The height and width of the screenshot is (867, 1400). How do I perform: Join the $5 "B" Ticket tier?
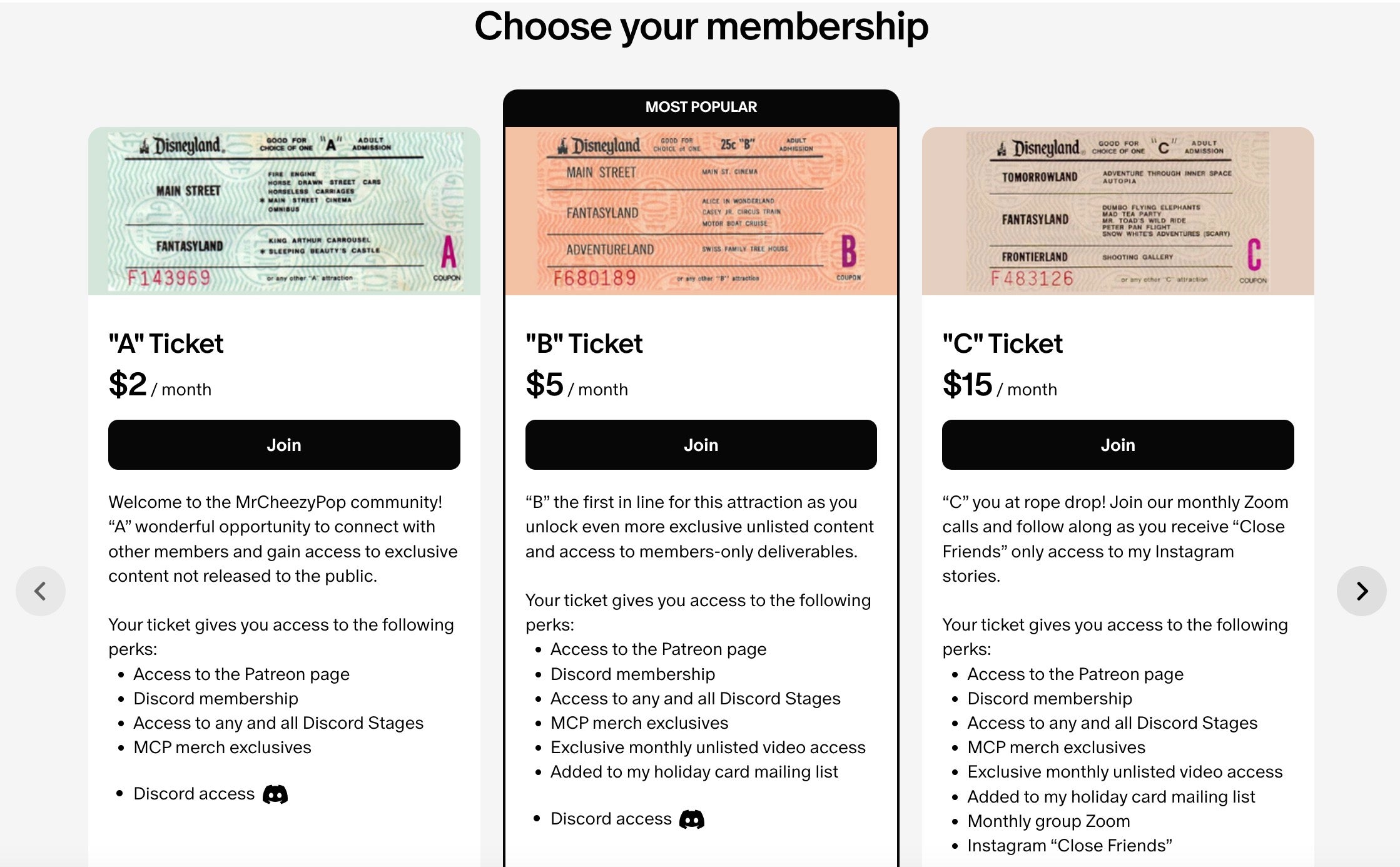point(701,445)
